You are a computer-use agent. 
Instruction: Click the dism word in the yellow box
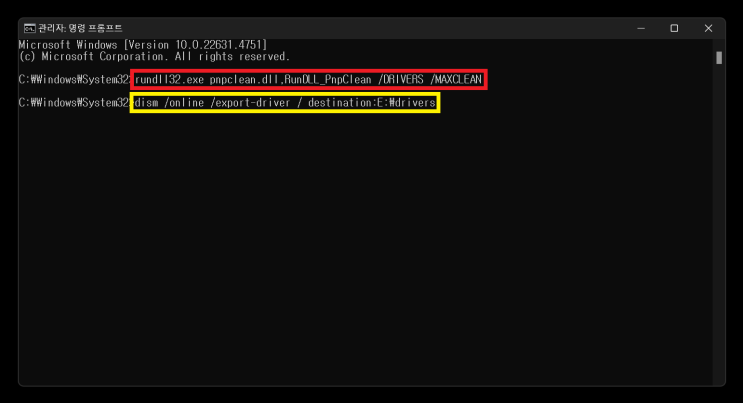point(146,103)
